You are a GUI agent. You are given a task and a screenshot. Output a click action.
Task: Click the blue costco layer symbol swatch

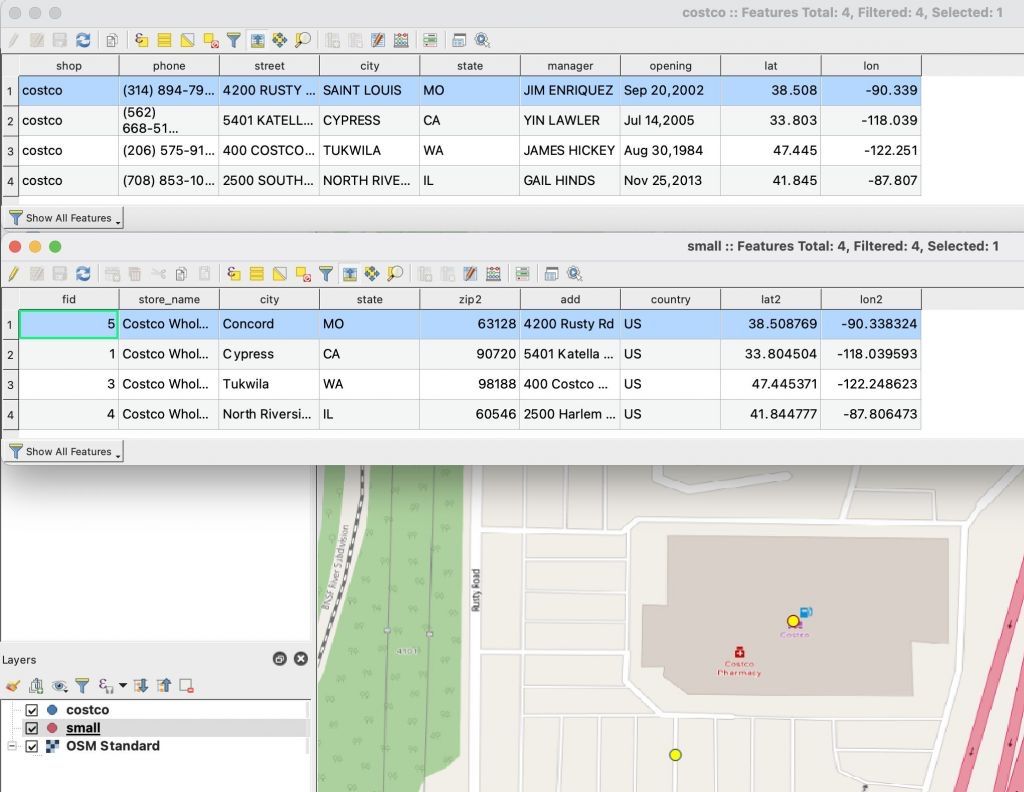pos(52,710)
